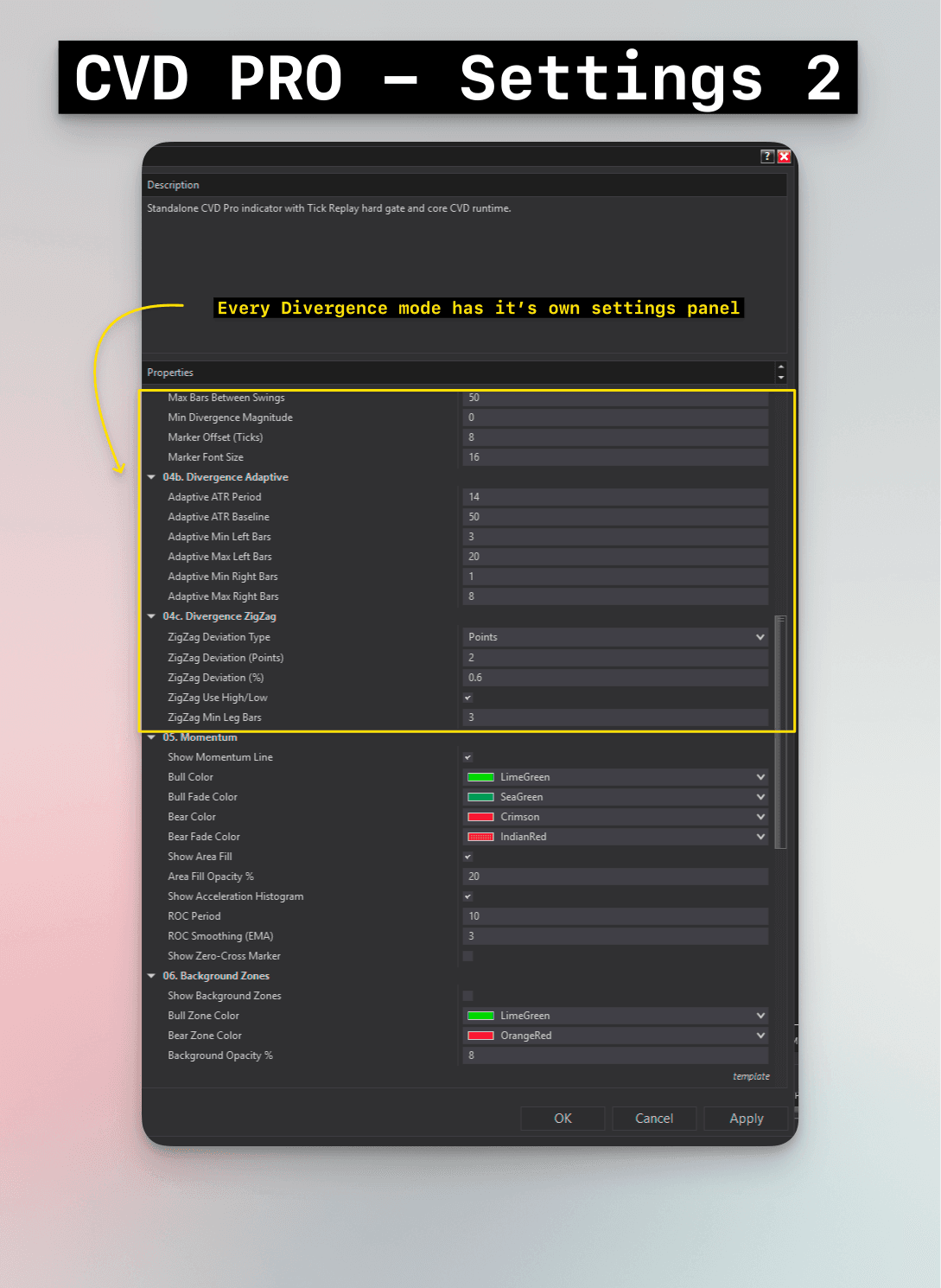Enable Show Background Zones
The height and width of the screenshot is (1288, 941).
click(x=467, y=995)
